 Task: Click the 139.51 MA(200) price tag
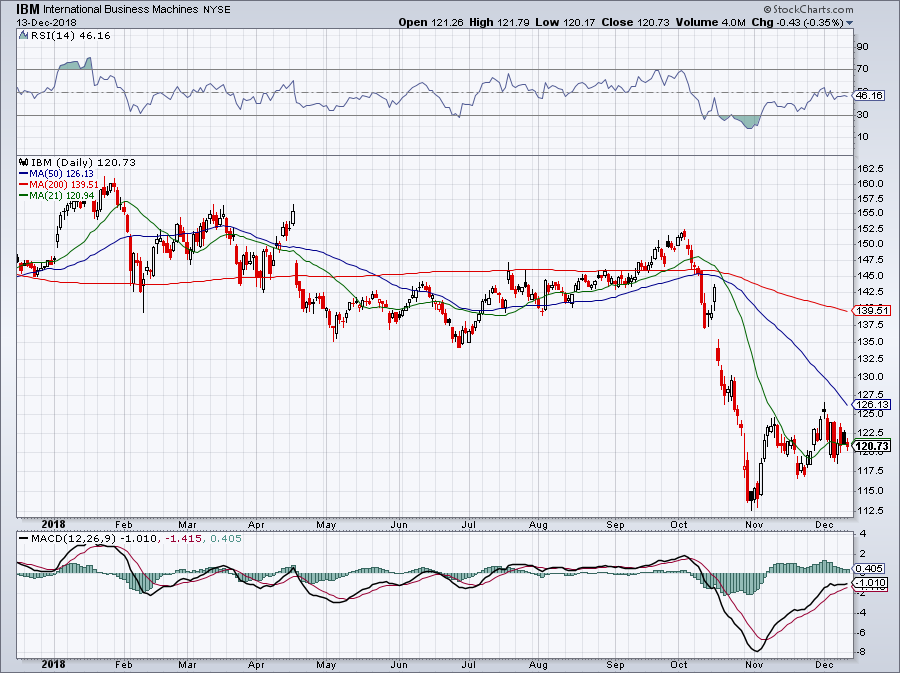[x=872, y=310]
